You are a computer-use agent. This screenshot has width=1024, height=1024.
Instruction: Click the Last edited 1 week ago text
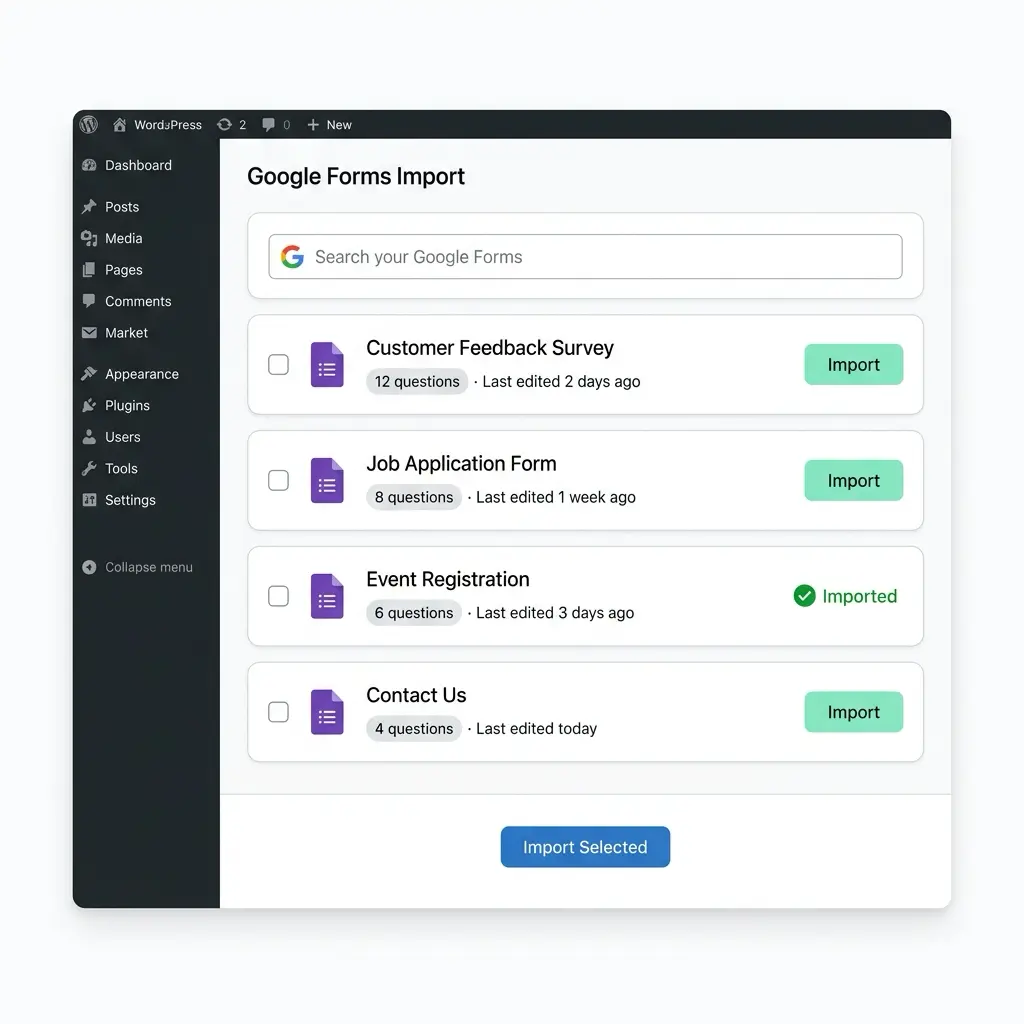coord(556,497)
